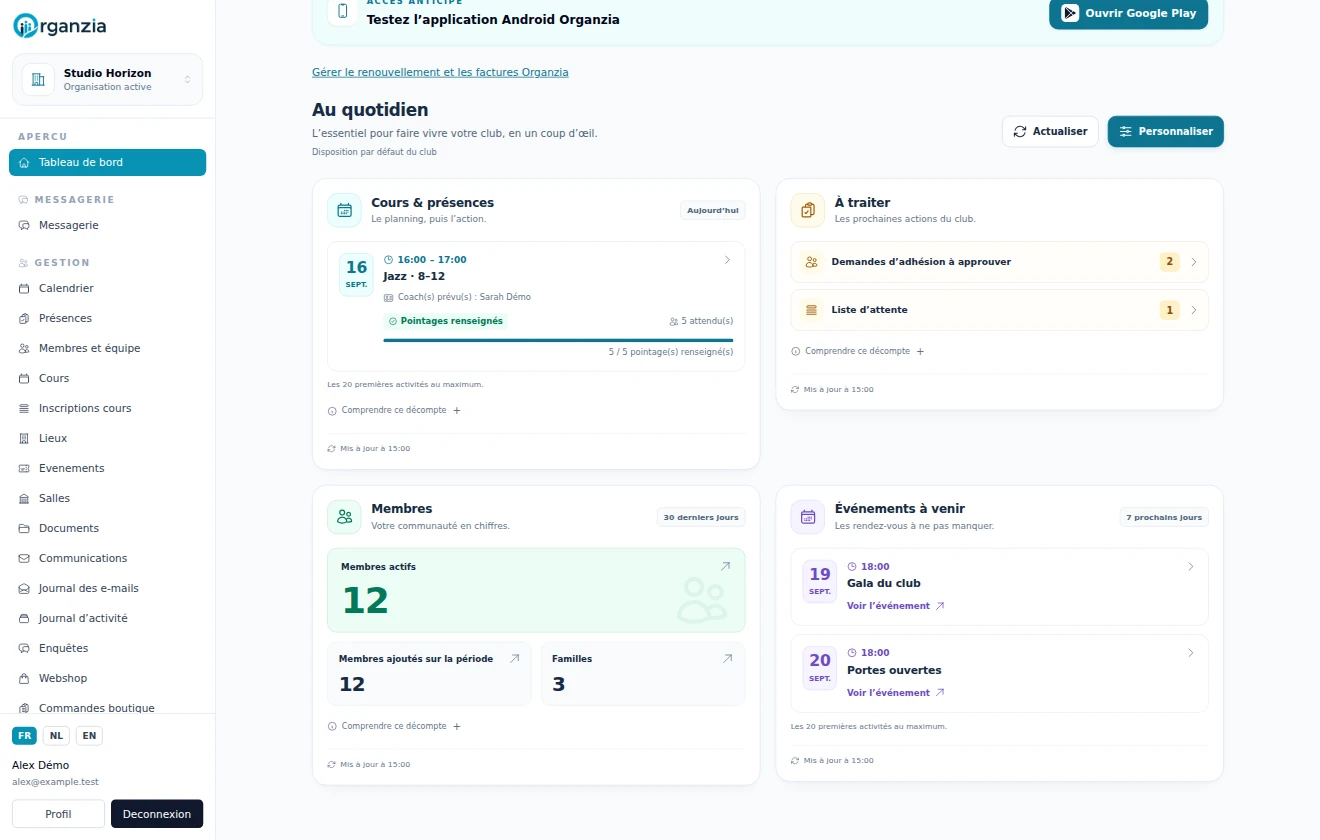
Task: Click the Lieux building icon
Action: tap(24, 438)
